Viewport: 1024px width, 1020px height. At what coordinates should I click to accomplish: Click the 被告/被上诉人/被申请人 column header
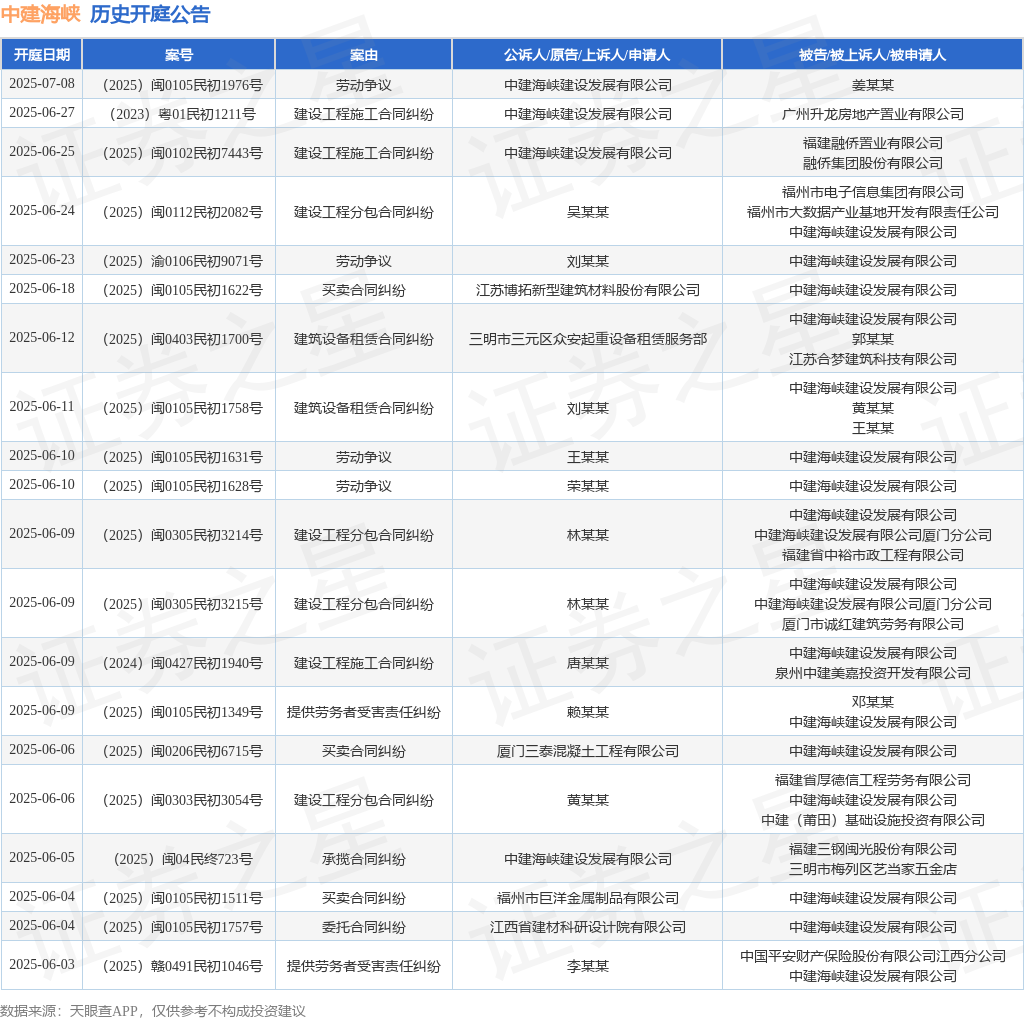click(872, 55)
